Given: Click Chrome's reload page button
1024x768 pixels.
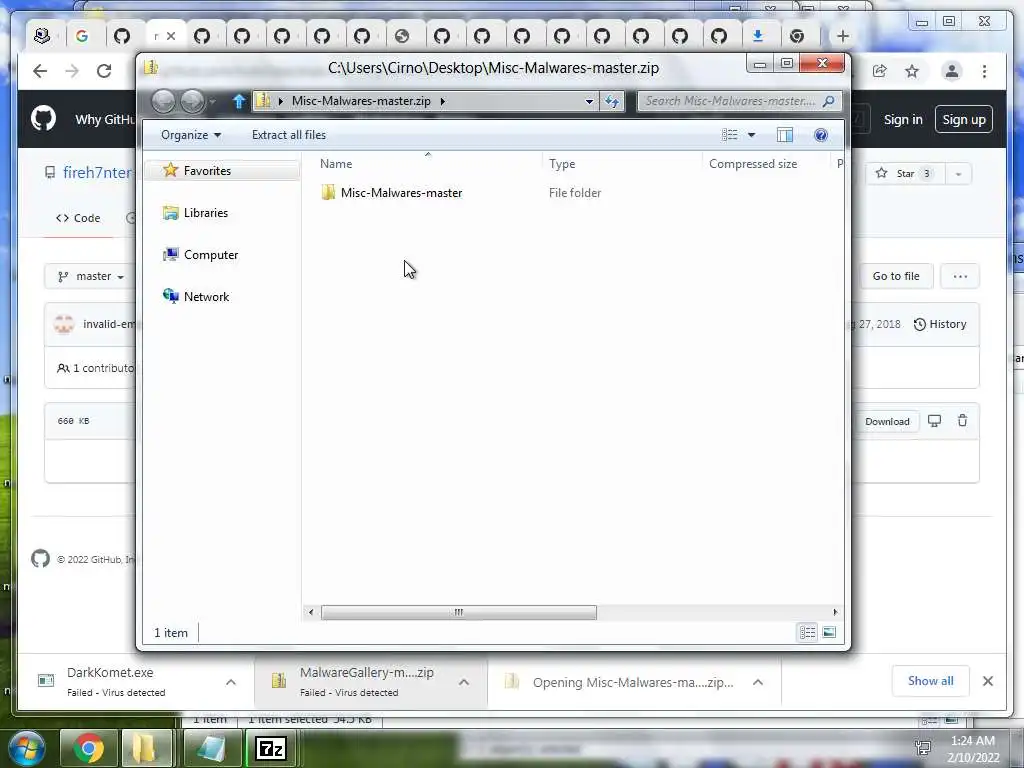Looking at the screenshot, I should pos(104,71).
